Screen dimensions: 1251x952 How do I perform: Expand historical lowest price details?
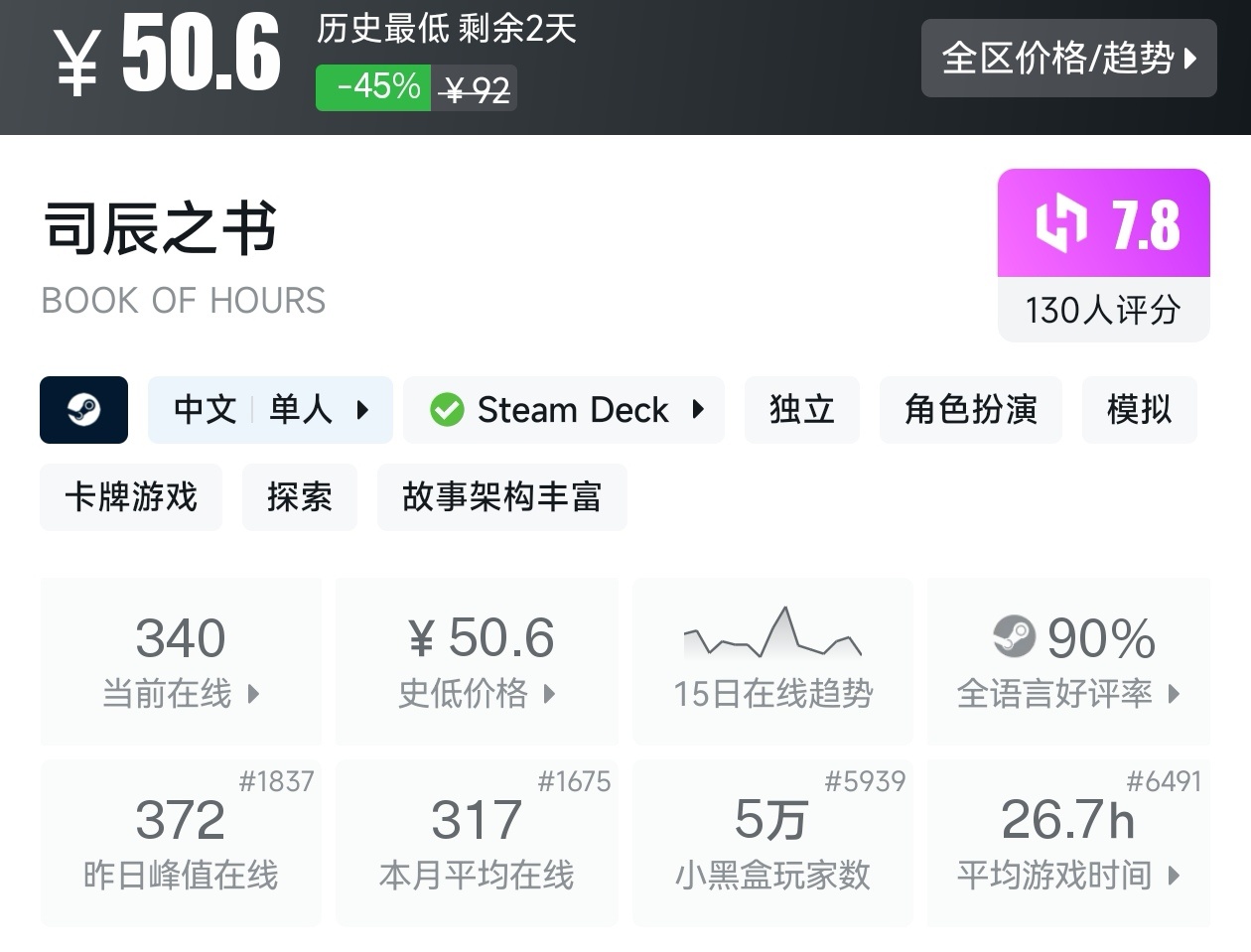477,661
